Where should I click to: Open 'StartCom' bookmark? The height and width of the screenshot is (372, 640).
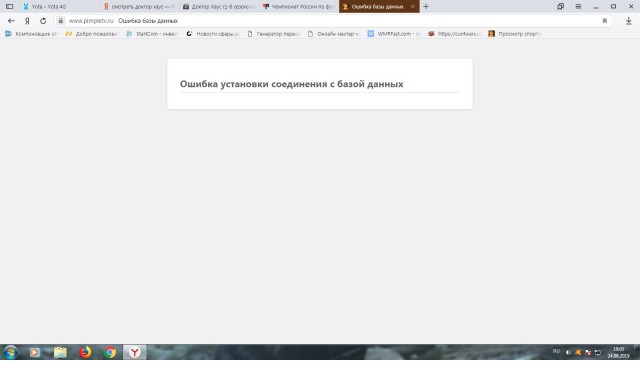point(152,34)
